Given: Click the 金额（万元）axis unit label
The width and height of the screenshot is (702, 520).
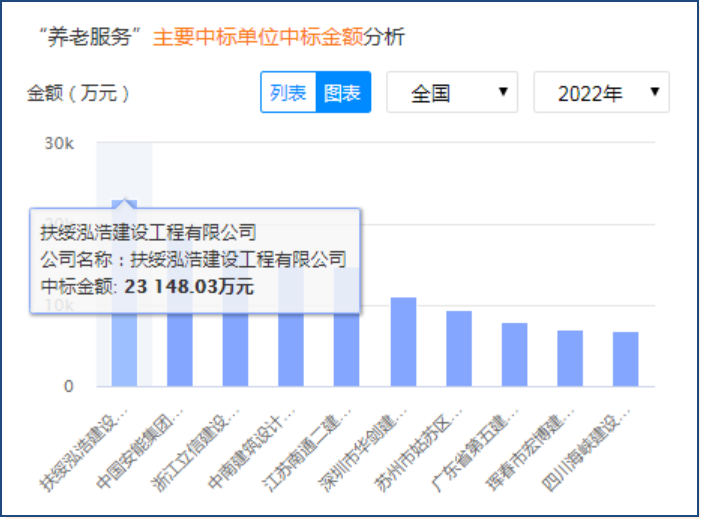Looking at the screenshot, I should [78, 93].
